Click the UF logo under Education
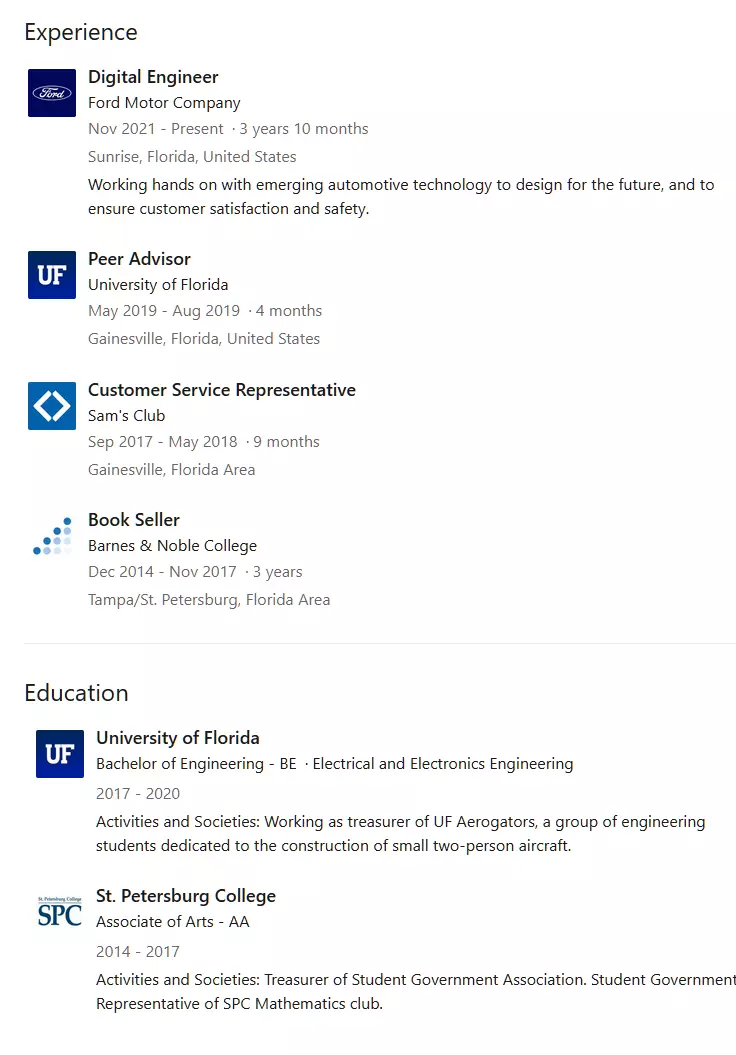 60,754
